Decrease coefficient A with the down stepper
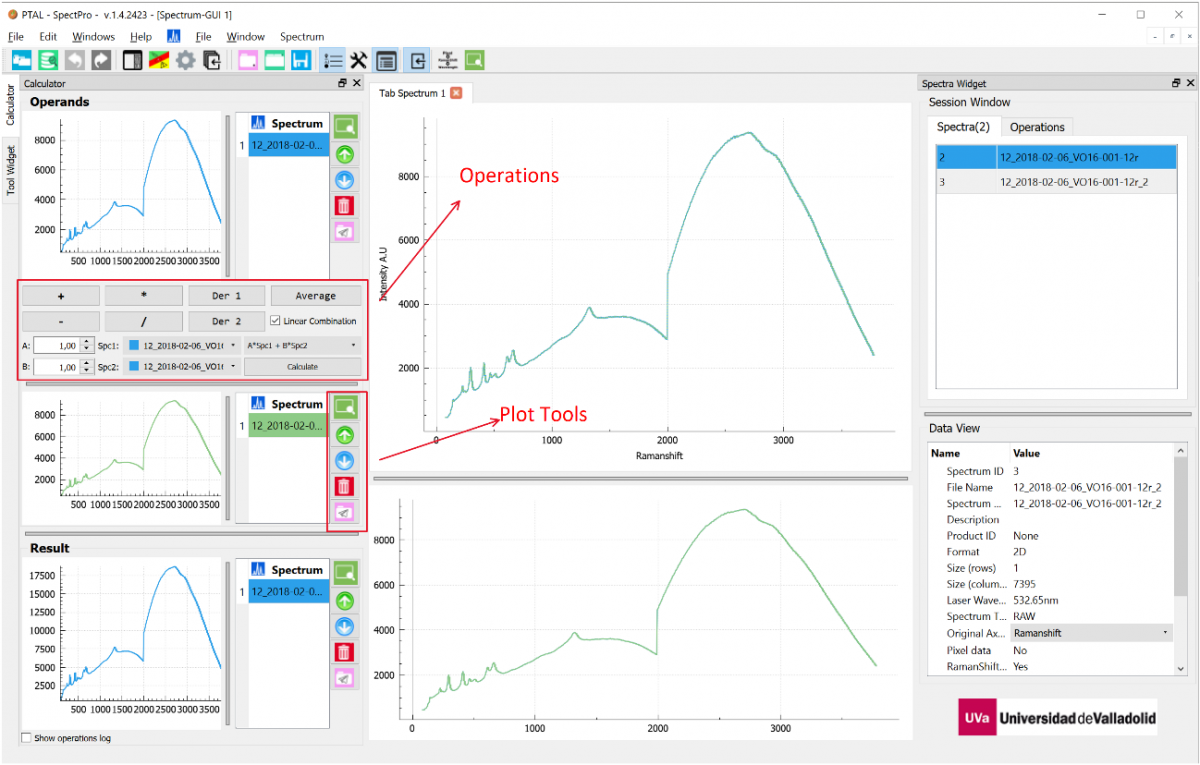Screen dimensions: 1200x765 (x=87, y=349)
